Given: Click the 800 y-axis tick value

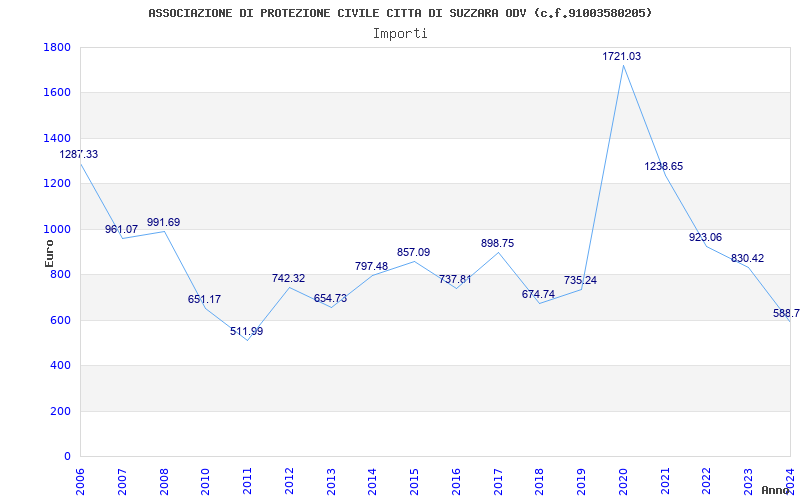Looking at the screenshot, I should coord(61,274).
